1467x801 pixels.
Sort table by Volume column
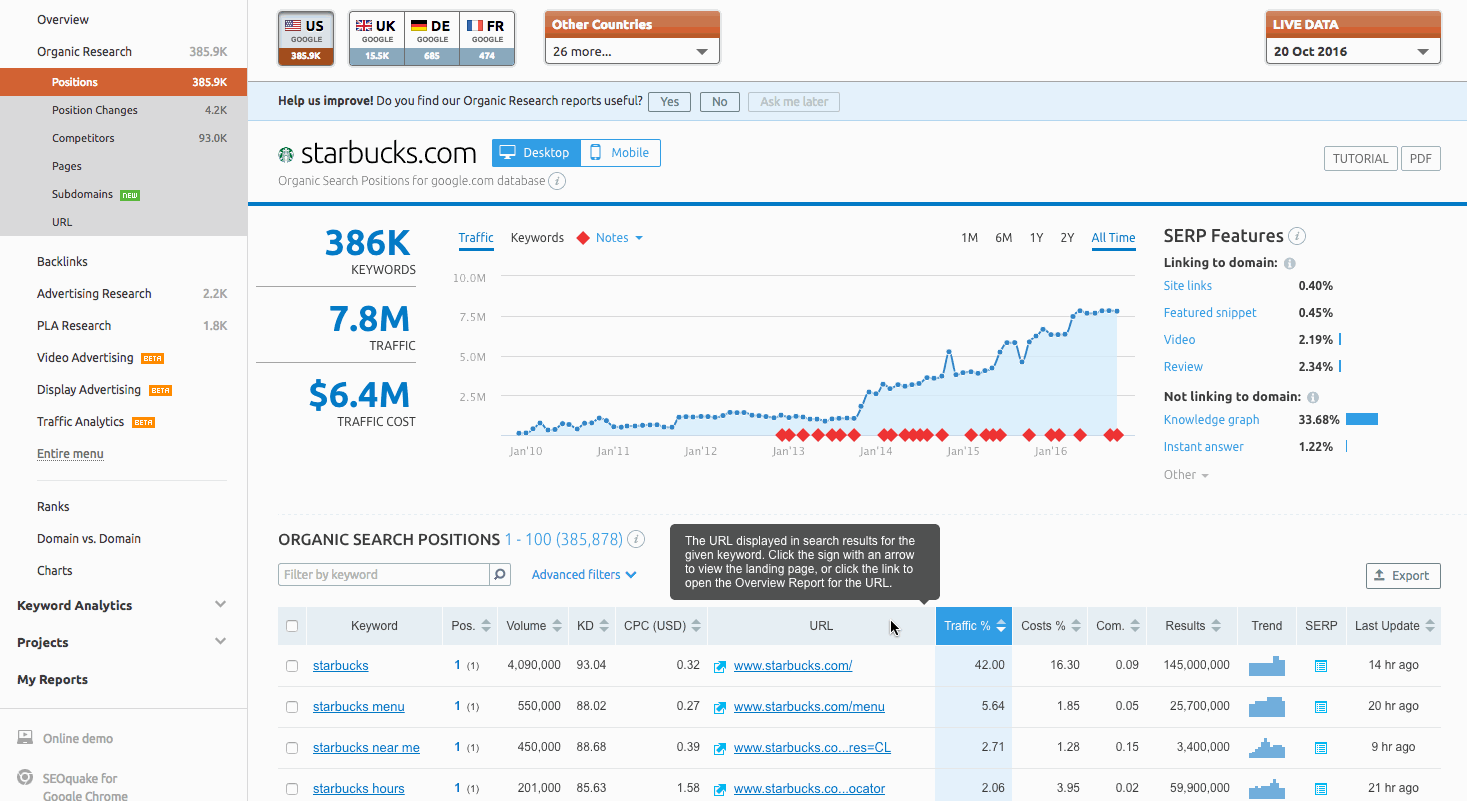pyautogui.click(x=533, y=626)
